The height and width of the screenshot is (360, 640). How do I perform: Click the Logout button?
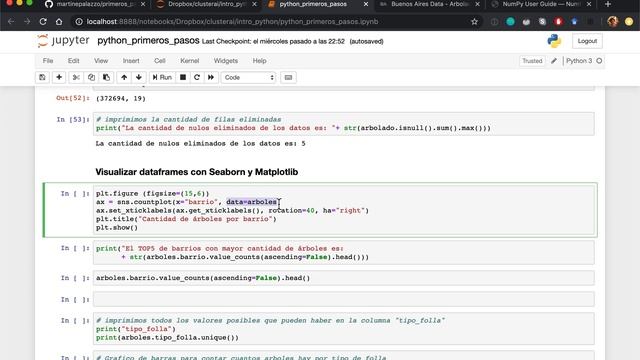(x=587, y=41)
